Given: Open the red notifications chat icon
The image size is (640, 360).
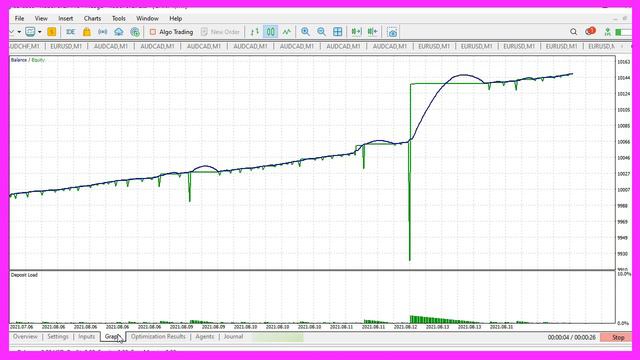Looking at the screenshot, I should tap(590, 31).
